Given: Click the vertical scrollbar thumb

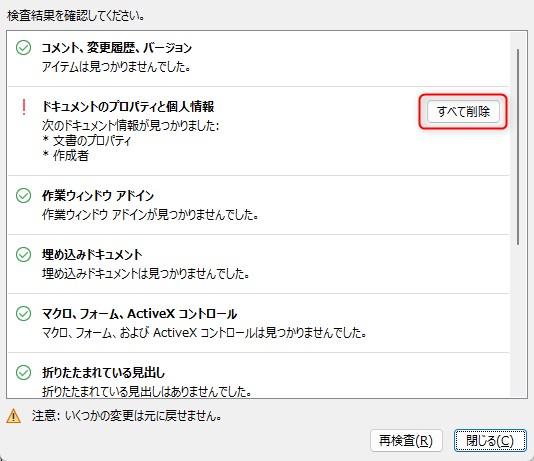Looking at the screenshot, I should (x=518, y=146).
